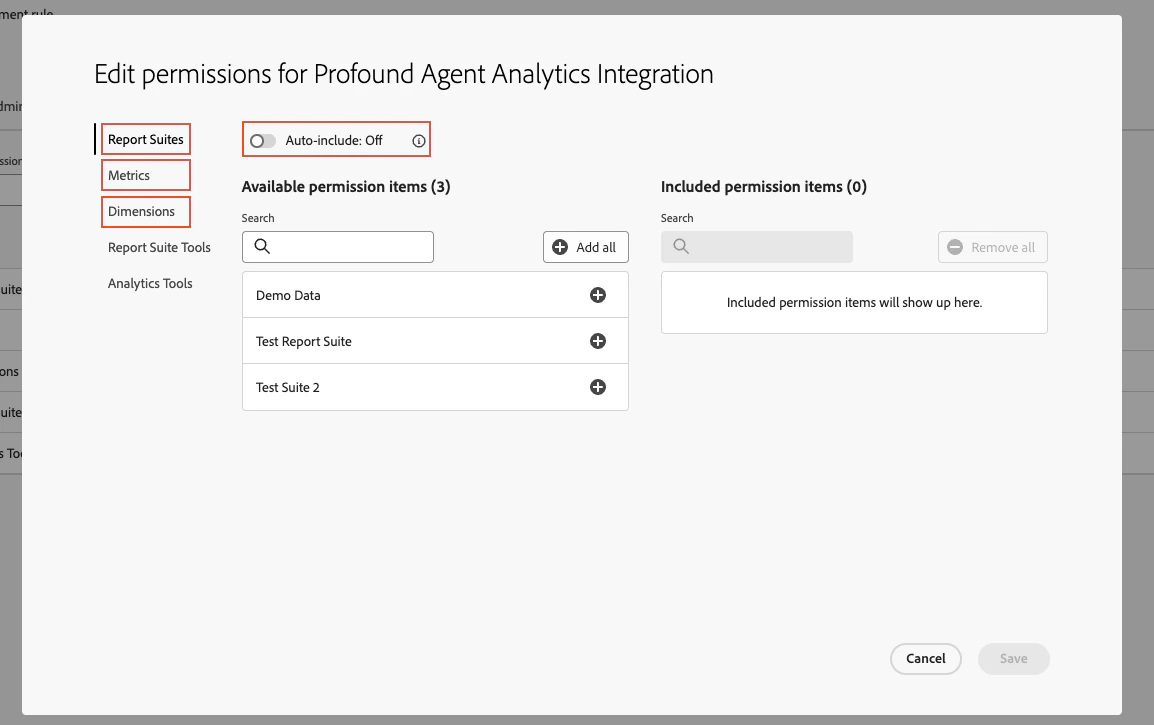Click the Available permission items (3) heading
The height and width of the screenshot is (725, 1154).
[x=346, y=187]
